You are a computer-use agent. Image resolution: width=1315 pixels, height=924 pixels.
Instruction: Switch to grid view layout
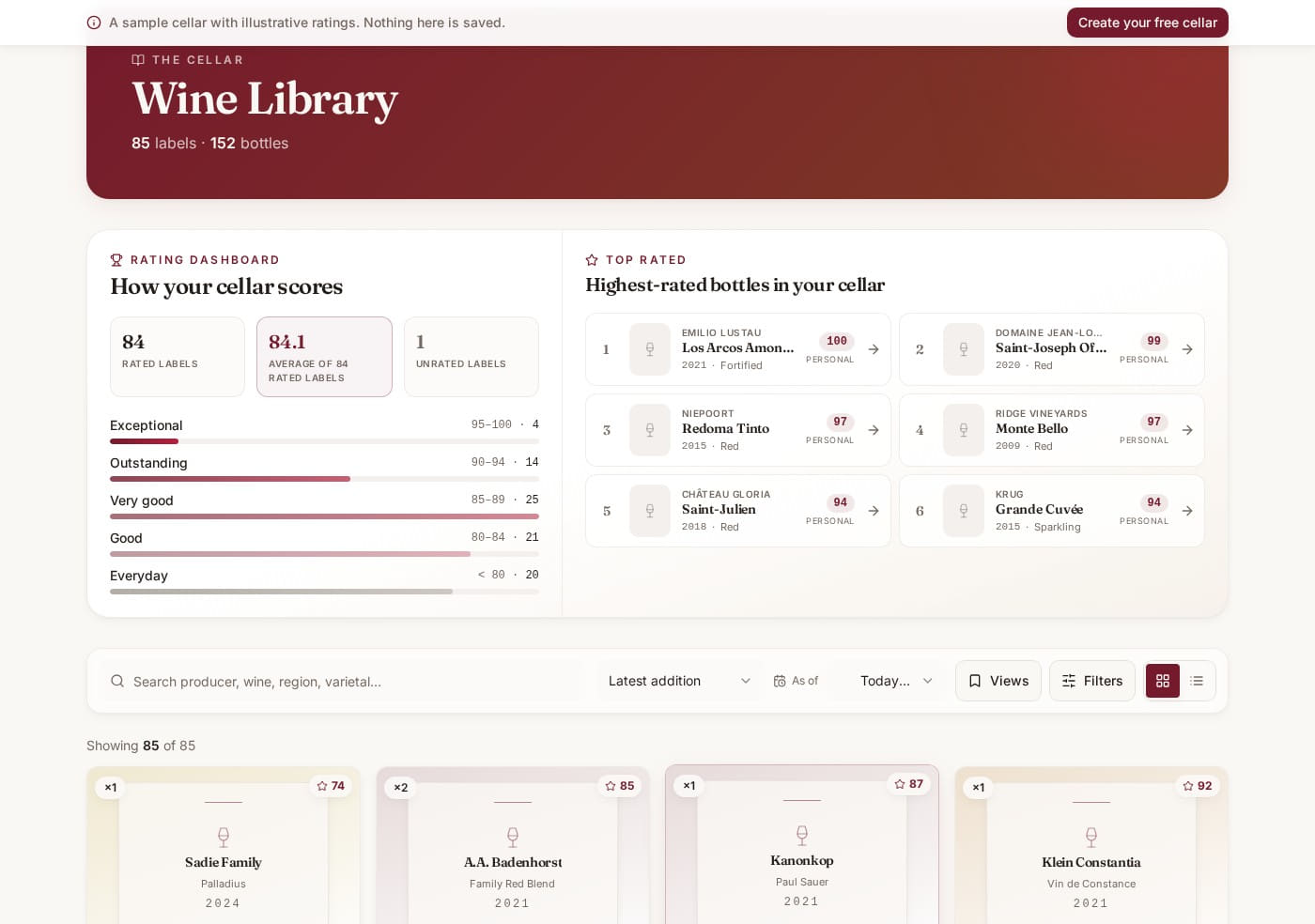(1163, 681)
